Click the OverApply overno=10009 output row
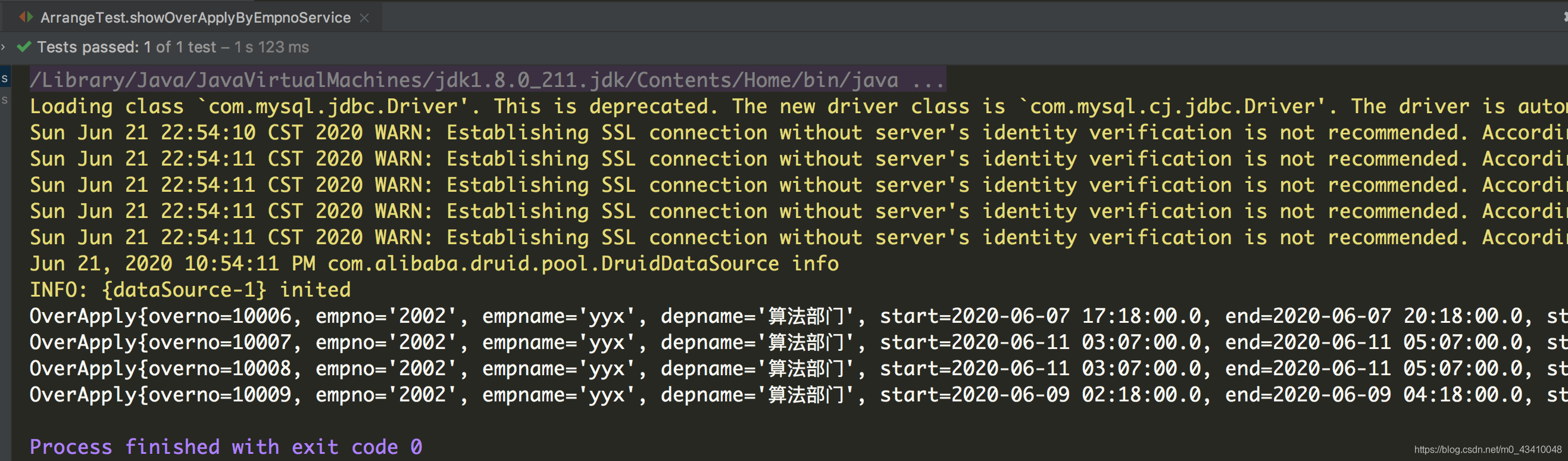Image resolution: width=1568 pixels, height=461 pixels. pyautogui.click(x=799, y=394)
